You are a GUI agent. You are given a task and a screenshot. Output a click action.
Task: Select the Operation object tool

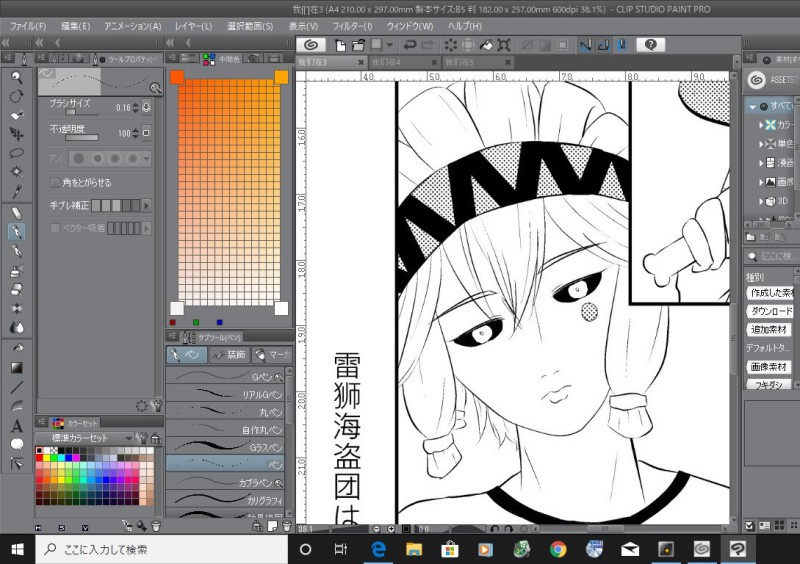[x=17, y=115]
